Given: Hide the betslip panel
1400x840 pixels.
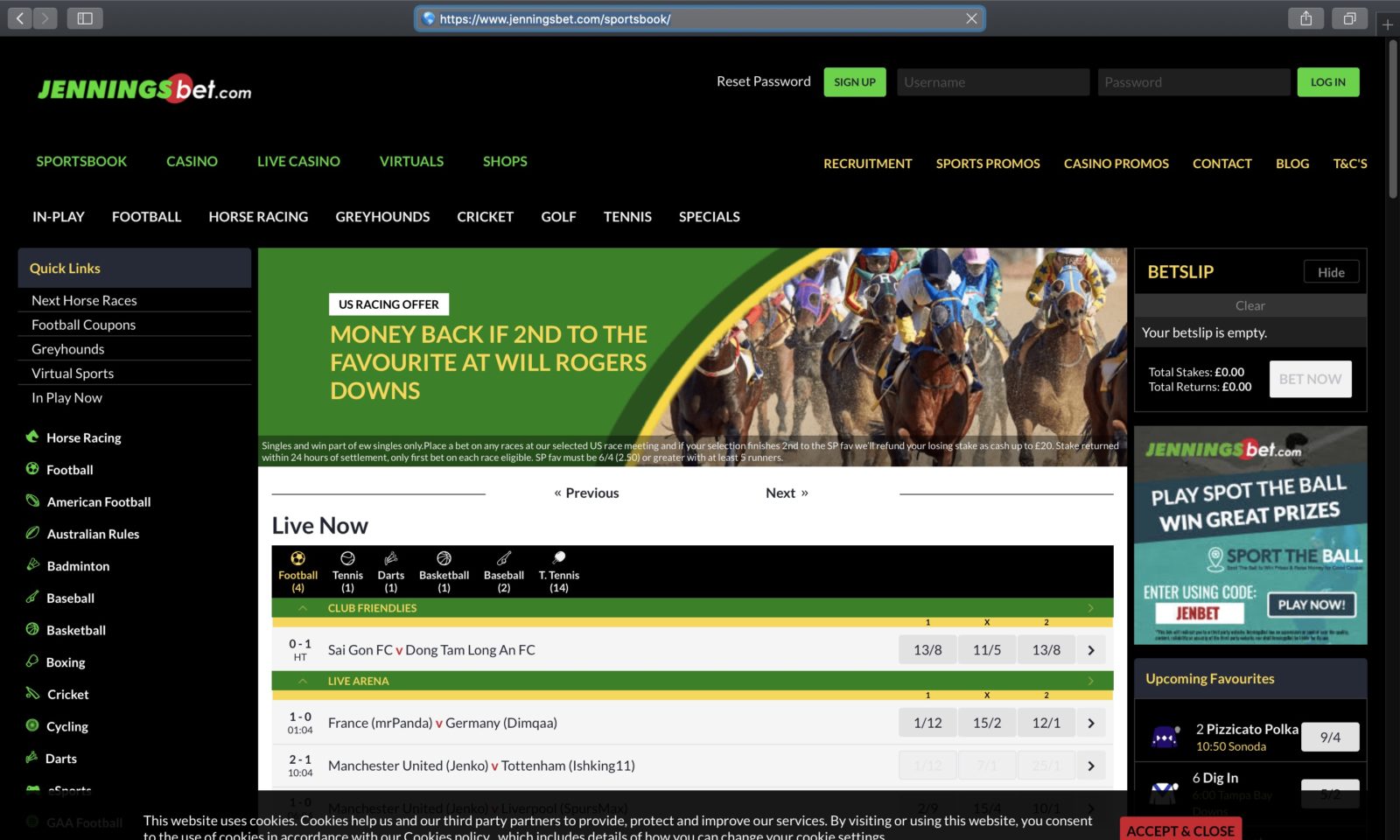Looking at the screenshot, I should pos(1331,271).
